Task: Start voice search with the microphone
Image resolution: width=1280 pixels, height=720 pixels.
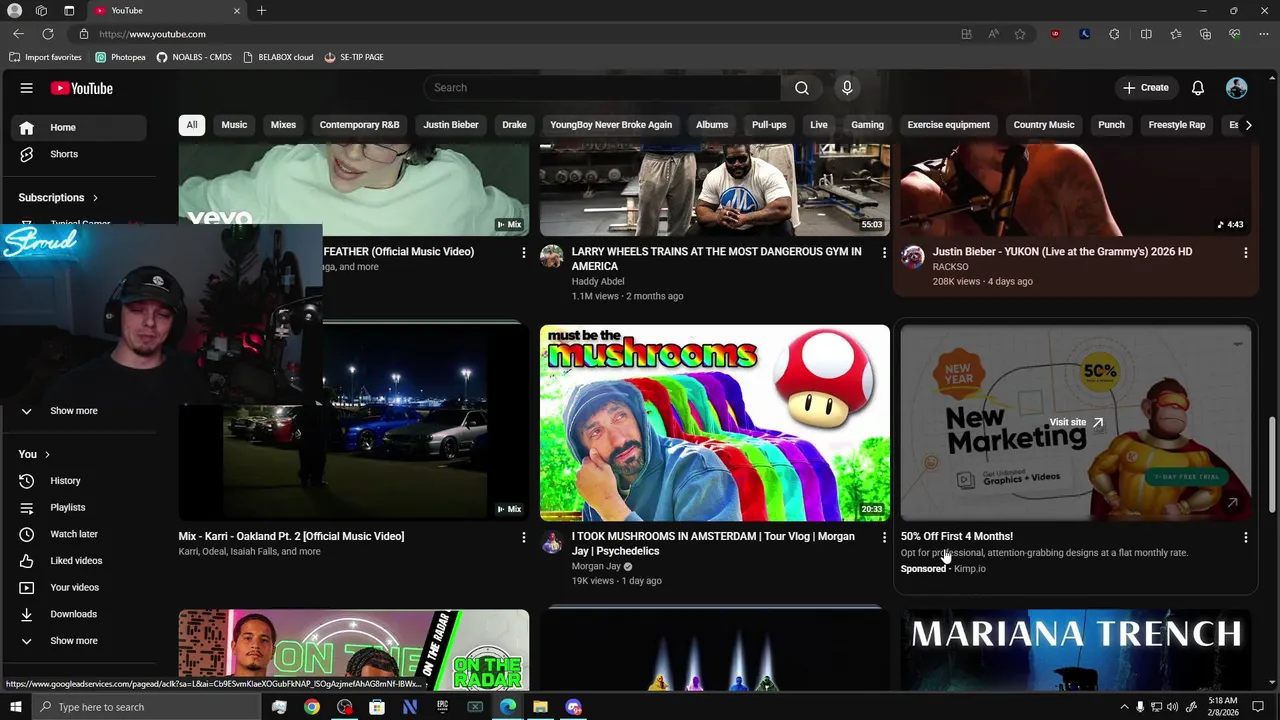Action: (x=847, y=88)
